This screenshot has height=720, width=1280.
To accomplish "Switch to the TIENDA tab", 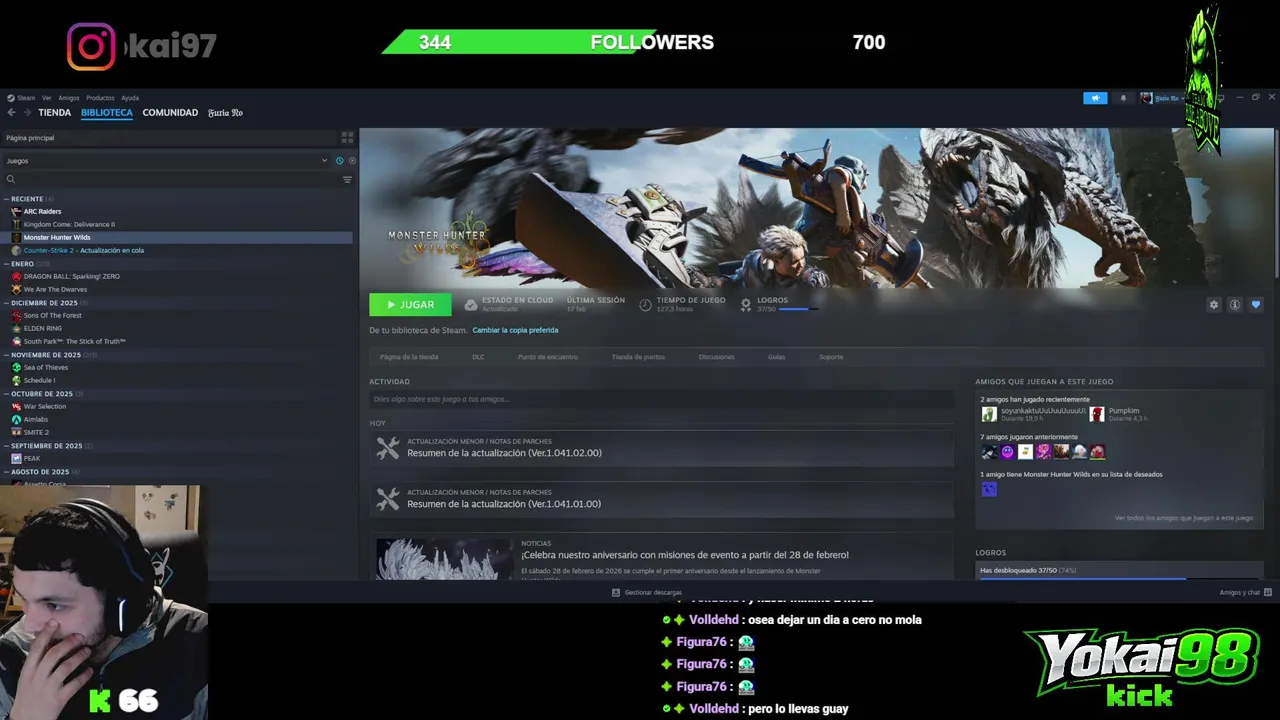I will point(54,113).
